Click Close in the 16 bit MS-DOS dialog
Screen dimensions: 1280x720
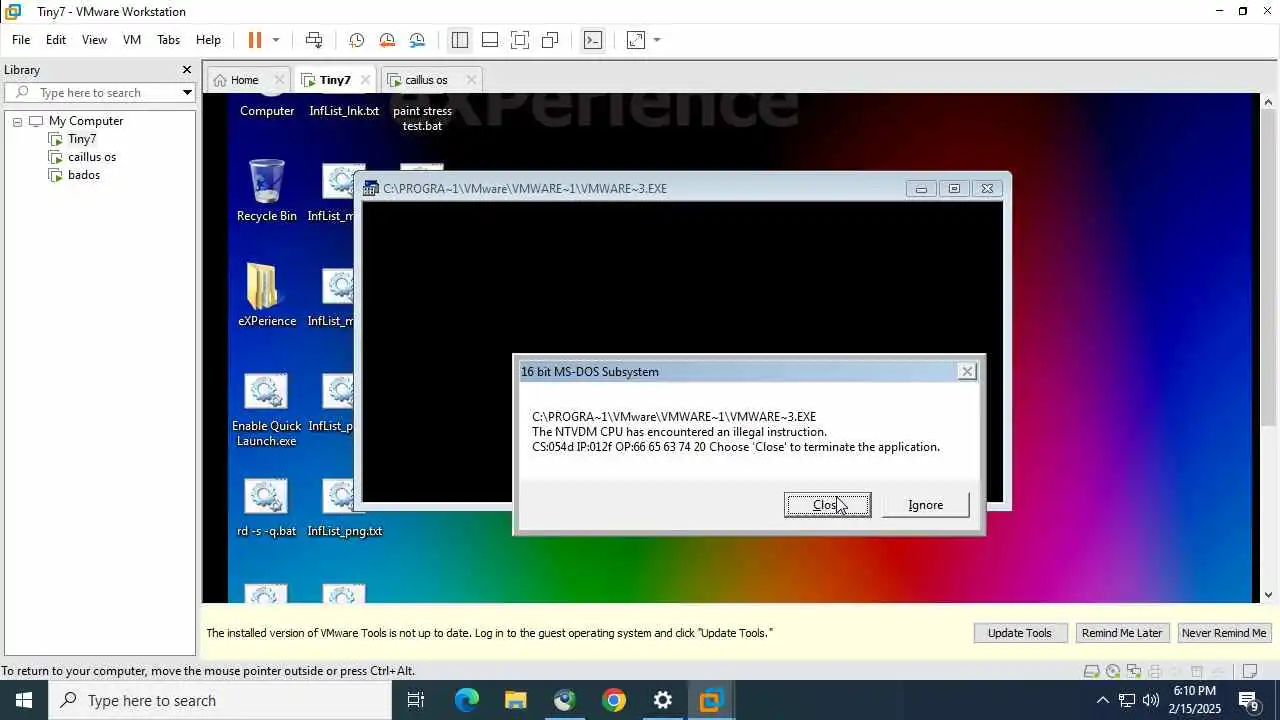pyautogui.click(x=827, y=505)
